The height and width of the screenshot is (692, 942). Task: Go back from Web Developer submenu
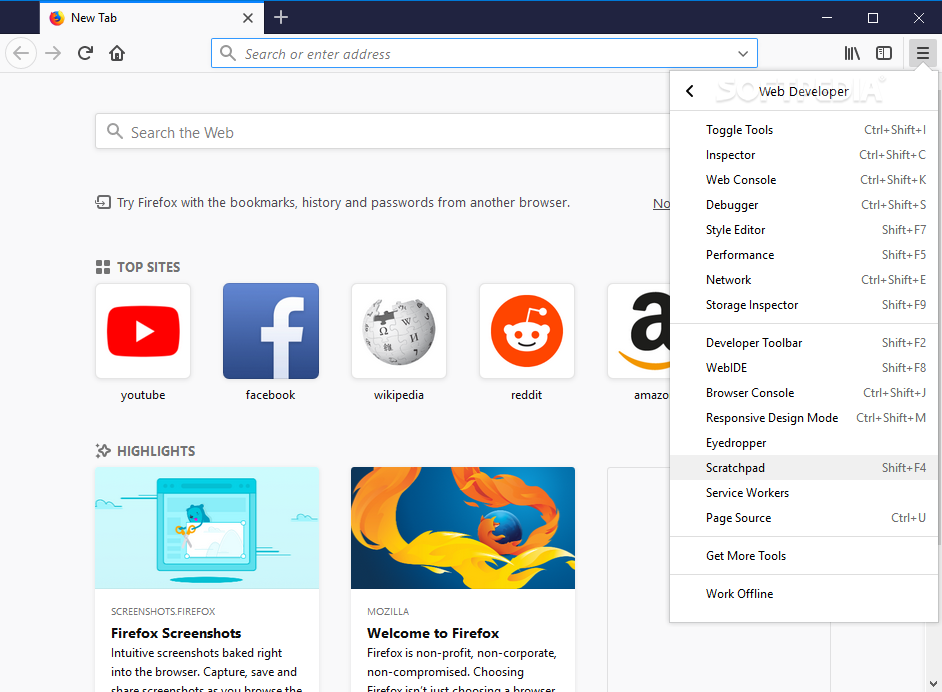pos(690,91)
